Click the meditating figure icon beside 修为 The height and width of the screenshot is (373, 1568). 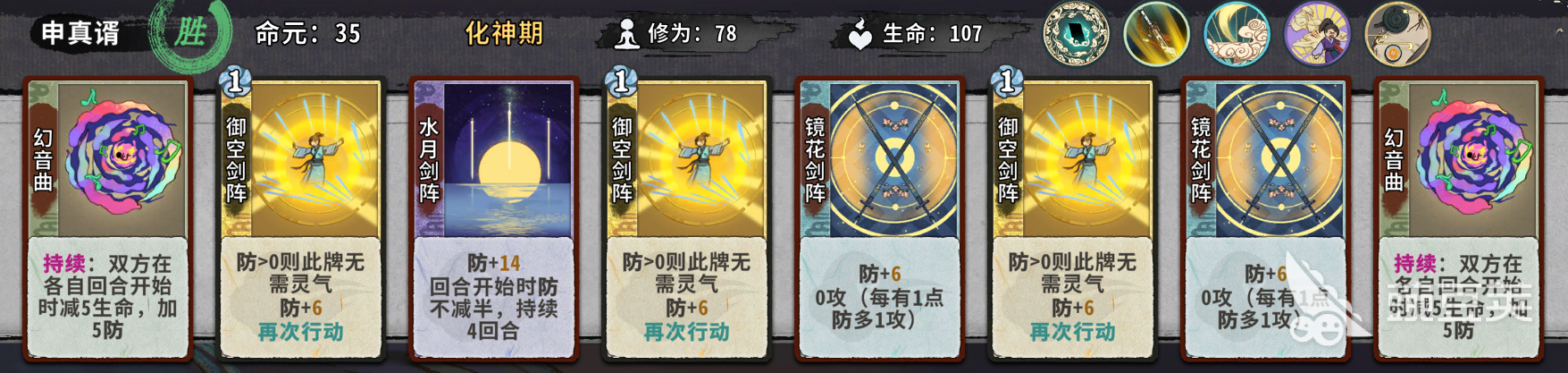pos(627,34)
